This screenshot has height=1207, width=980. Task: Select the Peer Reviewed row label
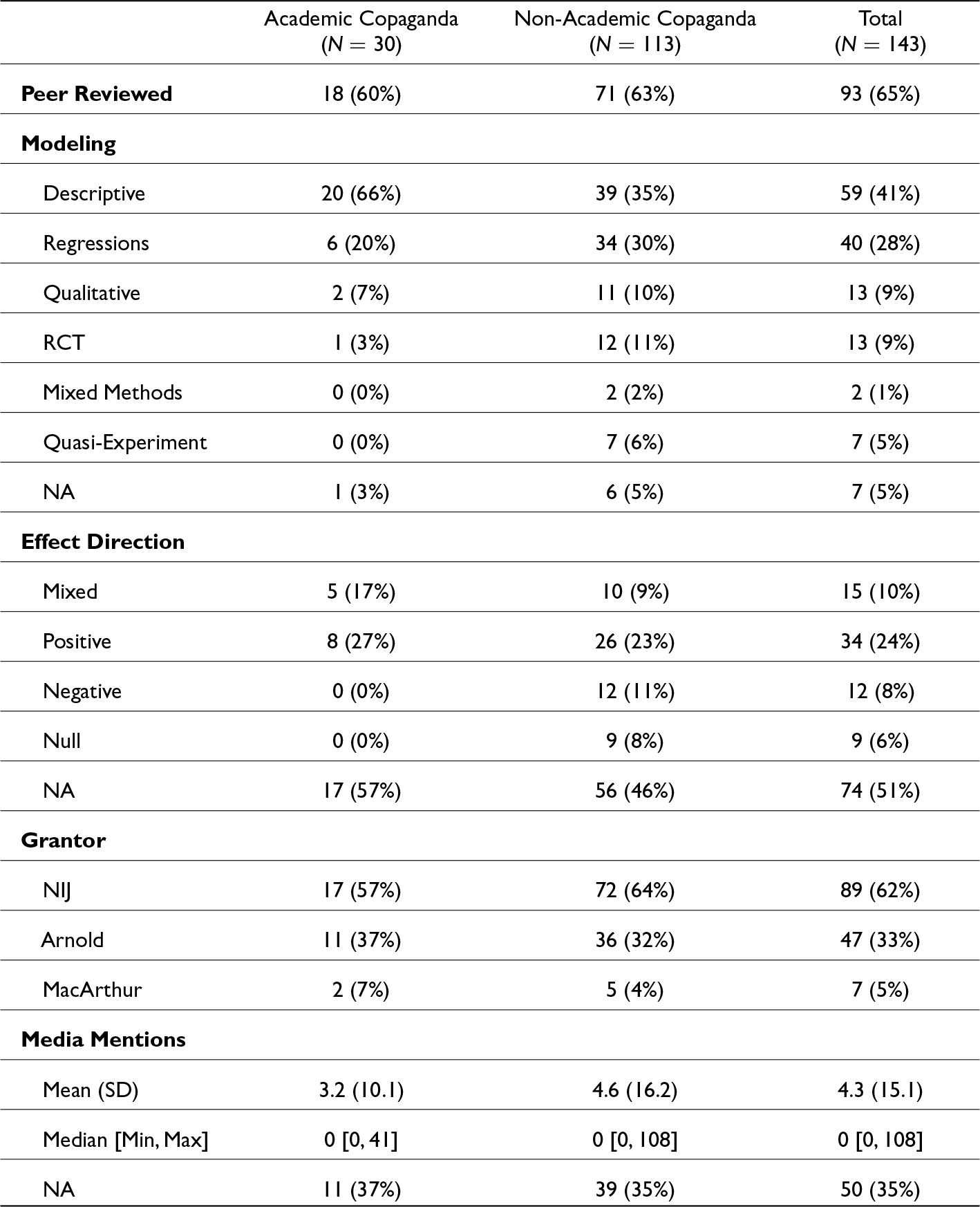coord(97,94)
